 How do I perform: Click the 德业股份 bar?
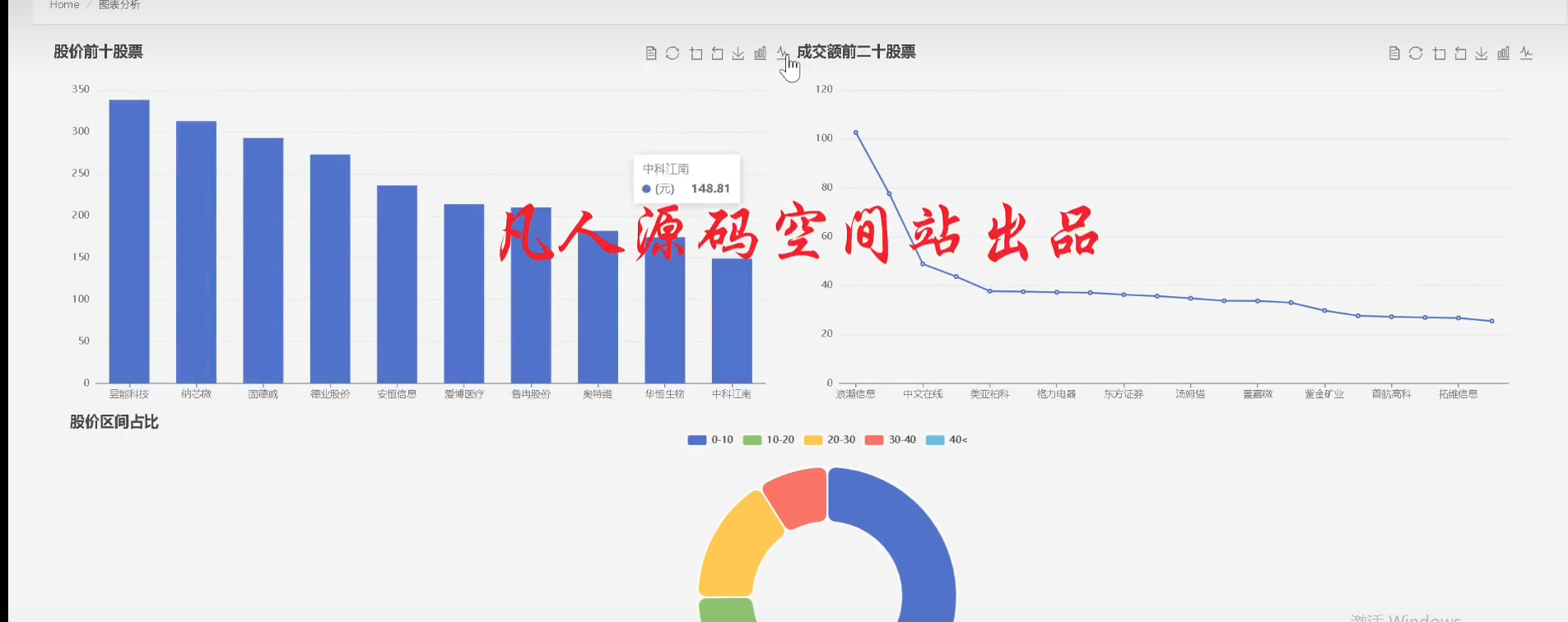pyautogui.click(x=330, y=268)
